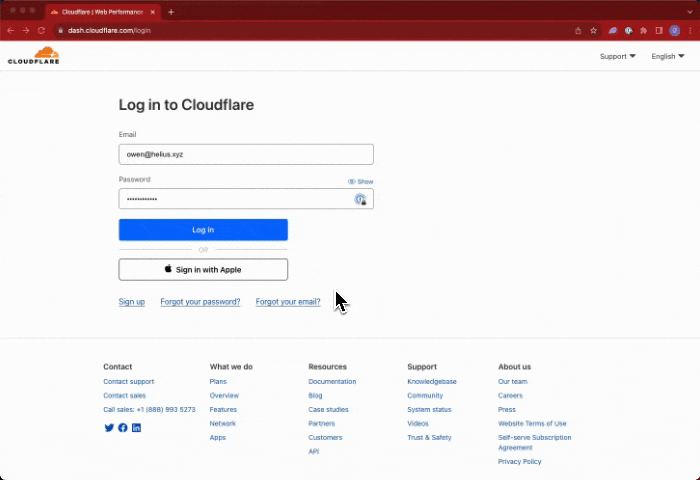
Task: Open the English language dropdown
Action: (667, 56)
